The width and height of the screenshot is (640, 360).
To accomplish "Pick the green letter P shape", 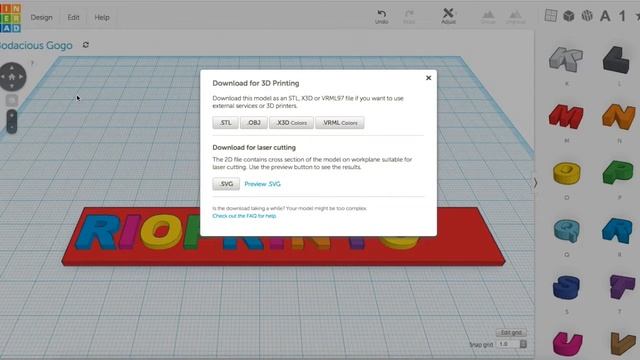I will point(618,172).
